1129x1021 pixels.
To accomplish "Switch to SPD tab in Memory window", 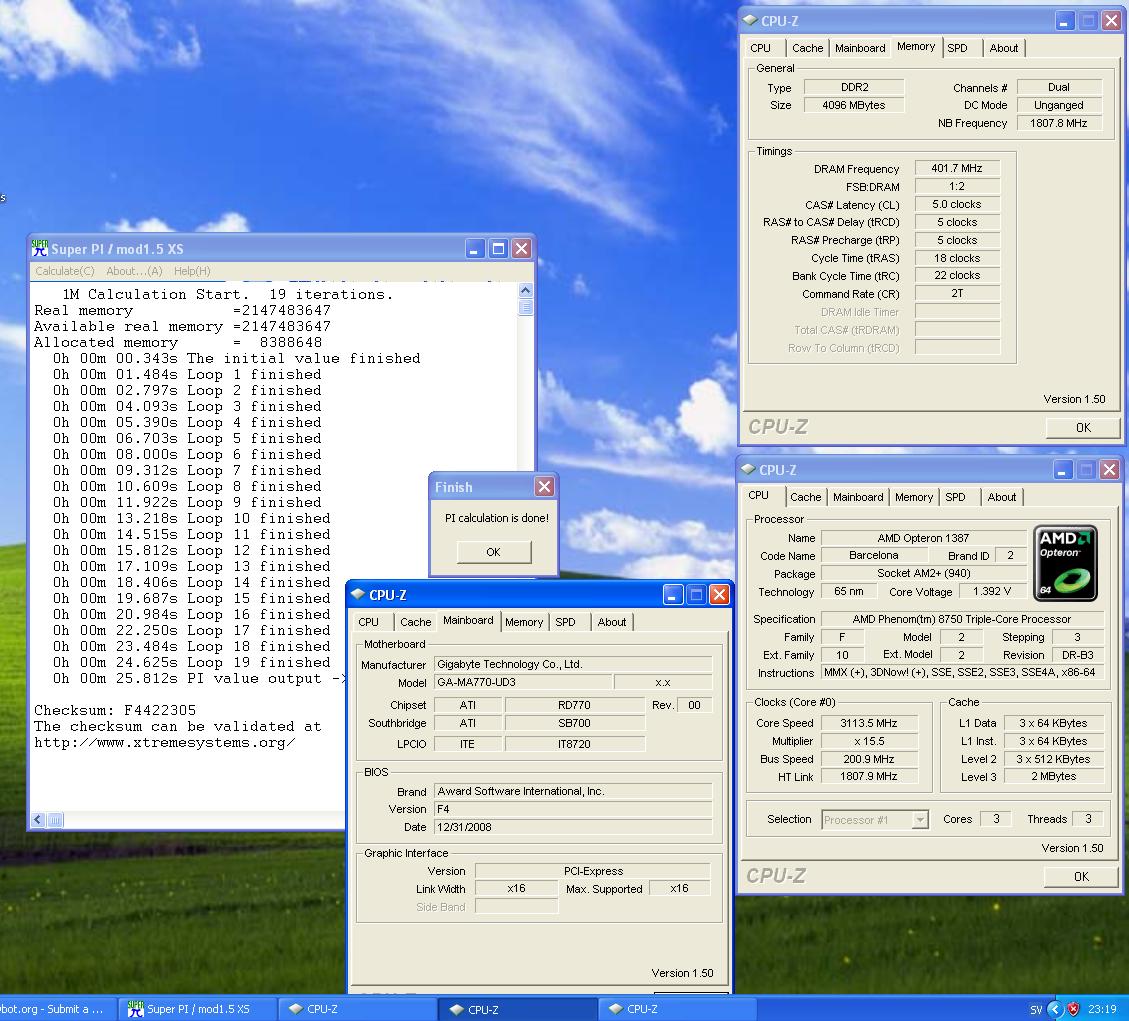I will pos(957,48).
